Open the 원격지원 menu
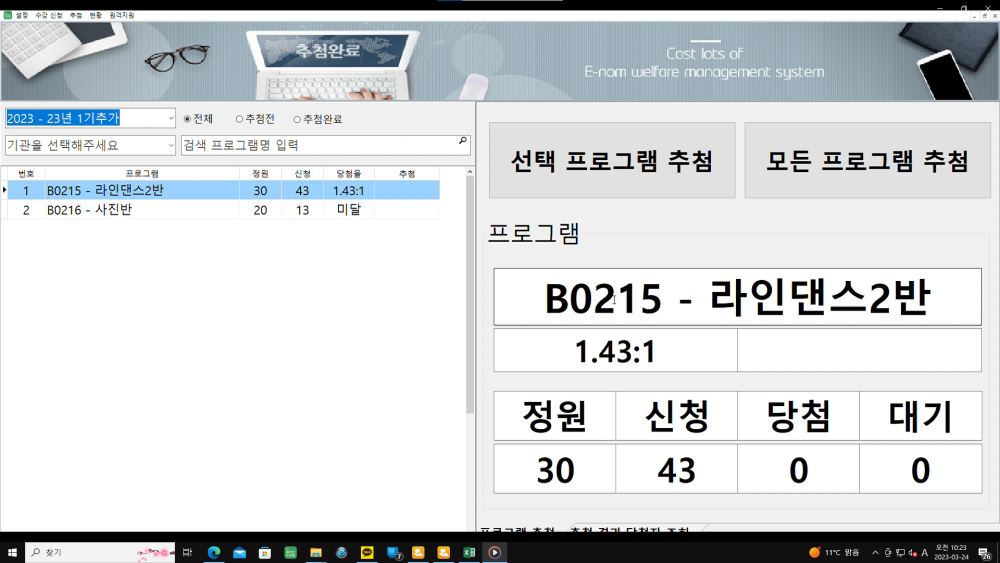Image resolution: width=1000 pixels, height=563 pixels. coord(122,15)
